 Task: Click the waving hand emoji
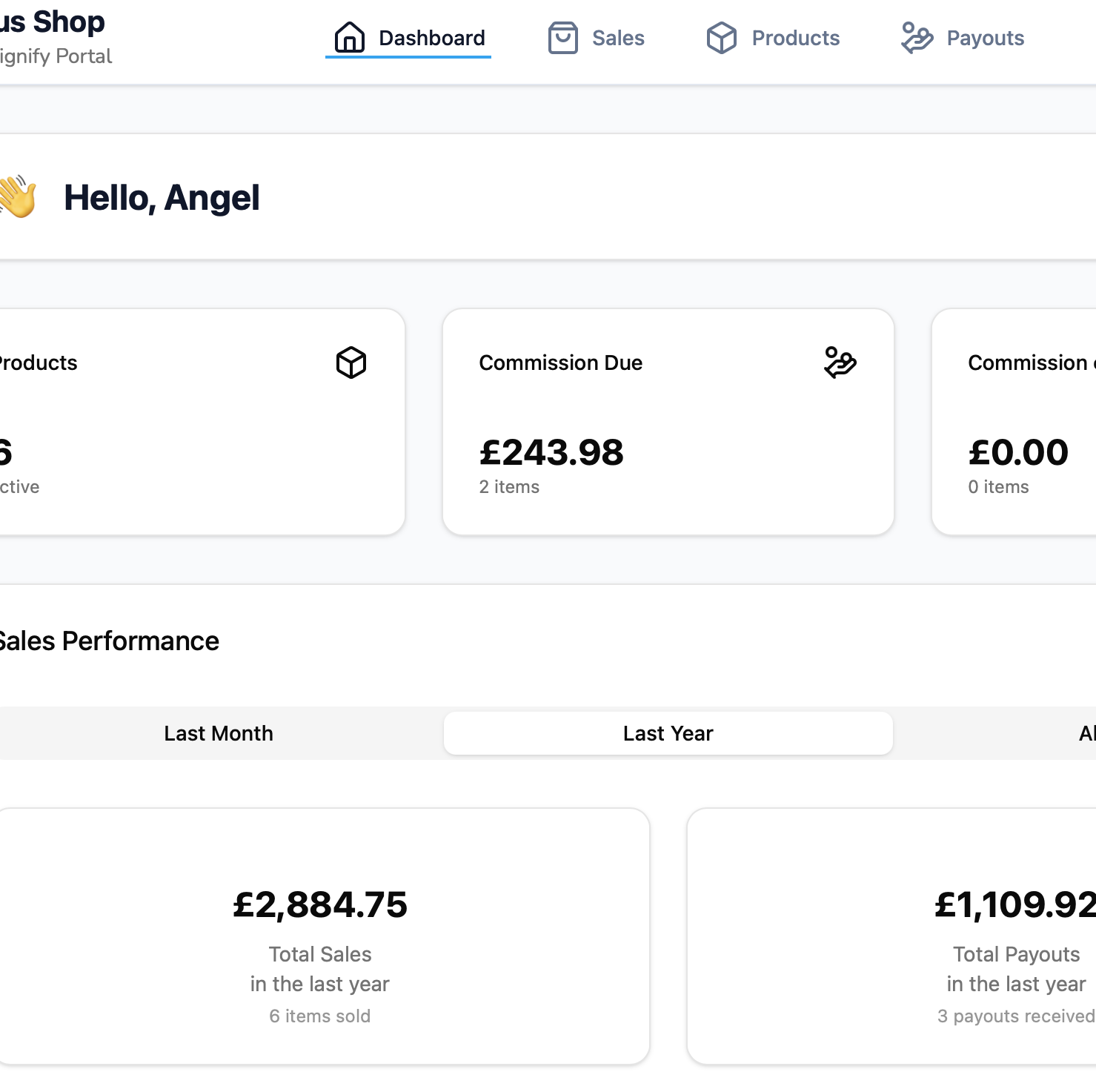[18, 197]
